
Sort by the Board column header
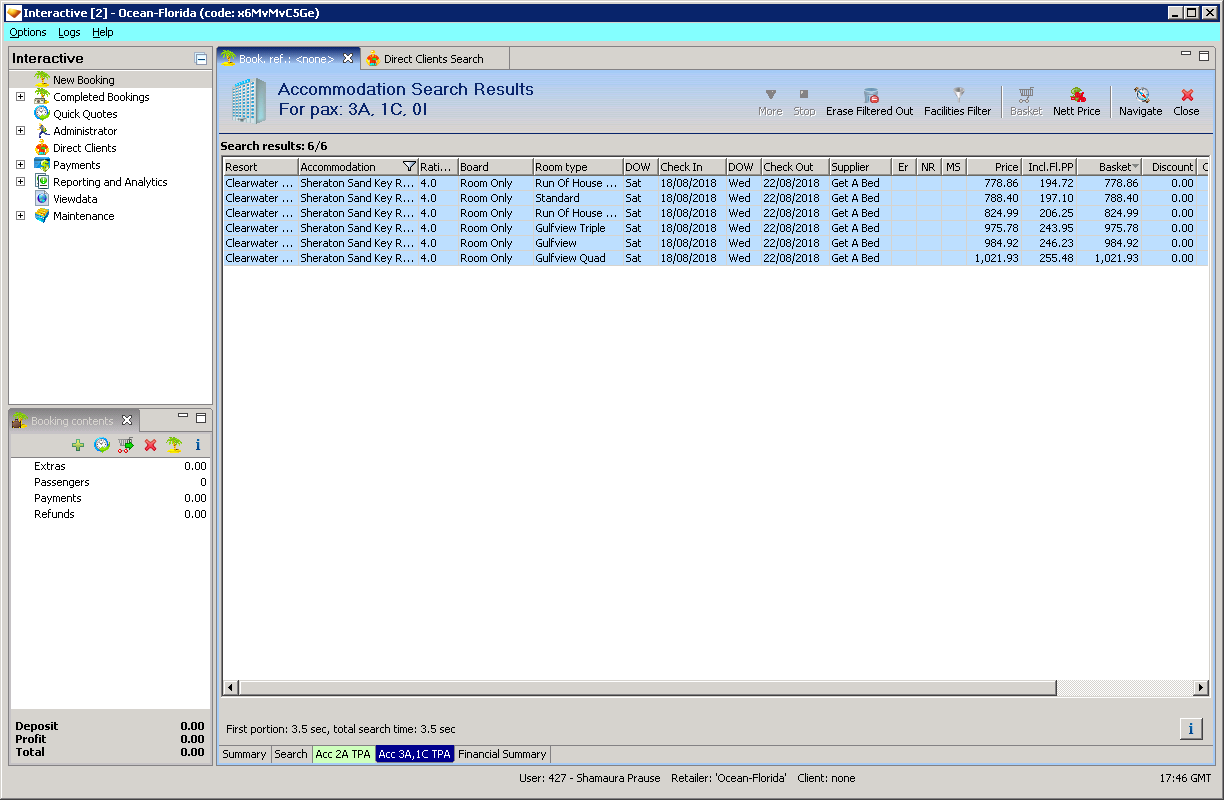(x=495, y=167)
